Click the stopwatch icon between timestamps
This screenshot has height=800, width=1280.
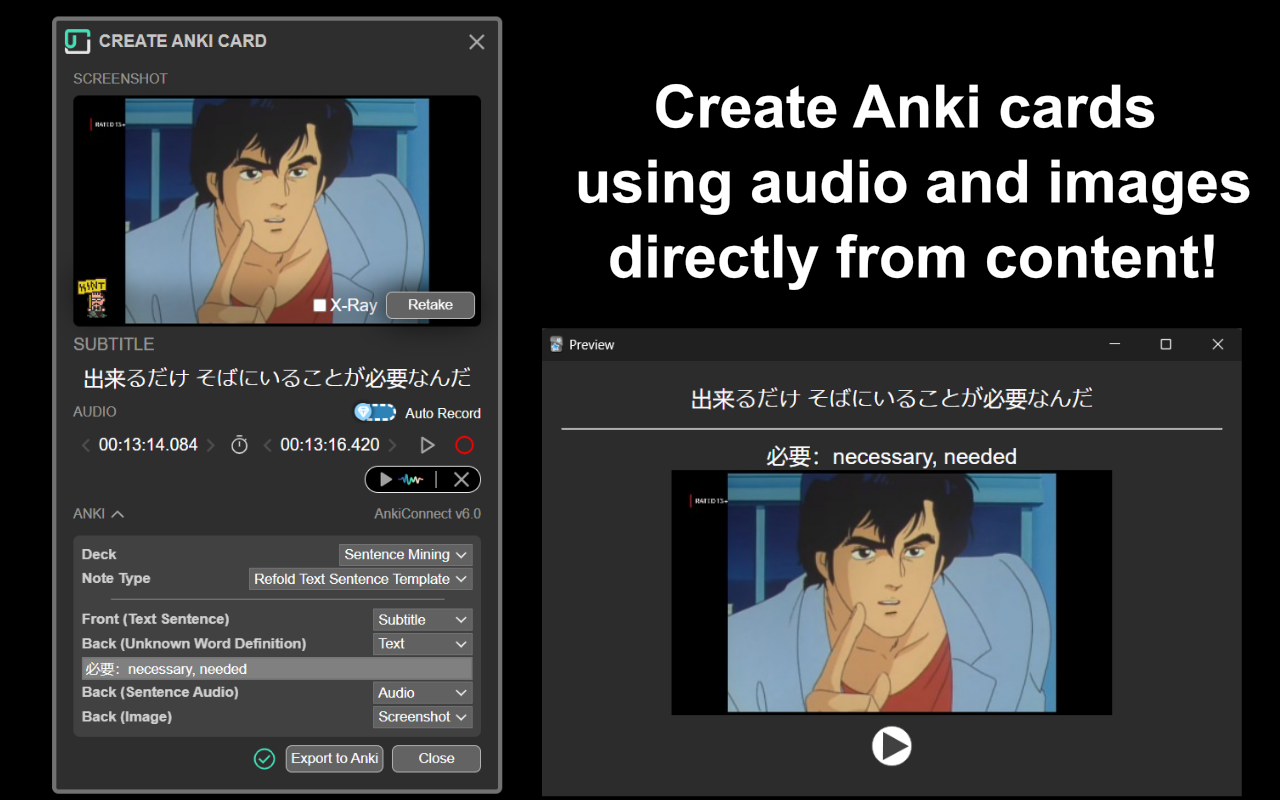pyautogui.click(x=238, y=444)
